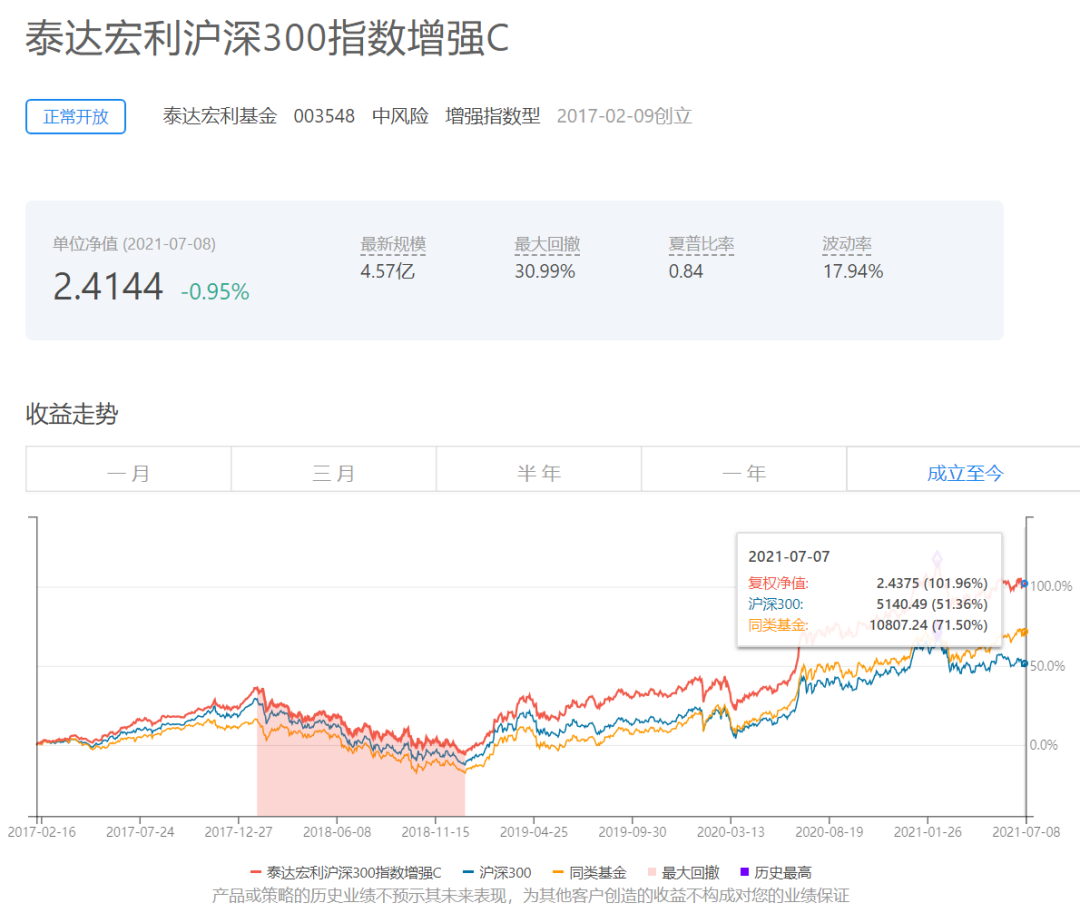
Task: Click the 中风险 risk label
Action: (400, 116)
